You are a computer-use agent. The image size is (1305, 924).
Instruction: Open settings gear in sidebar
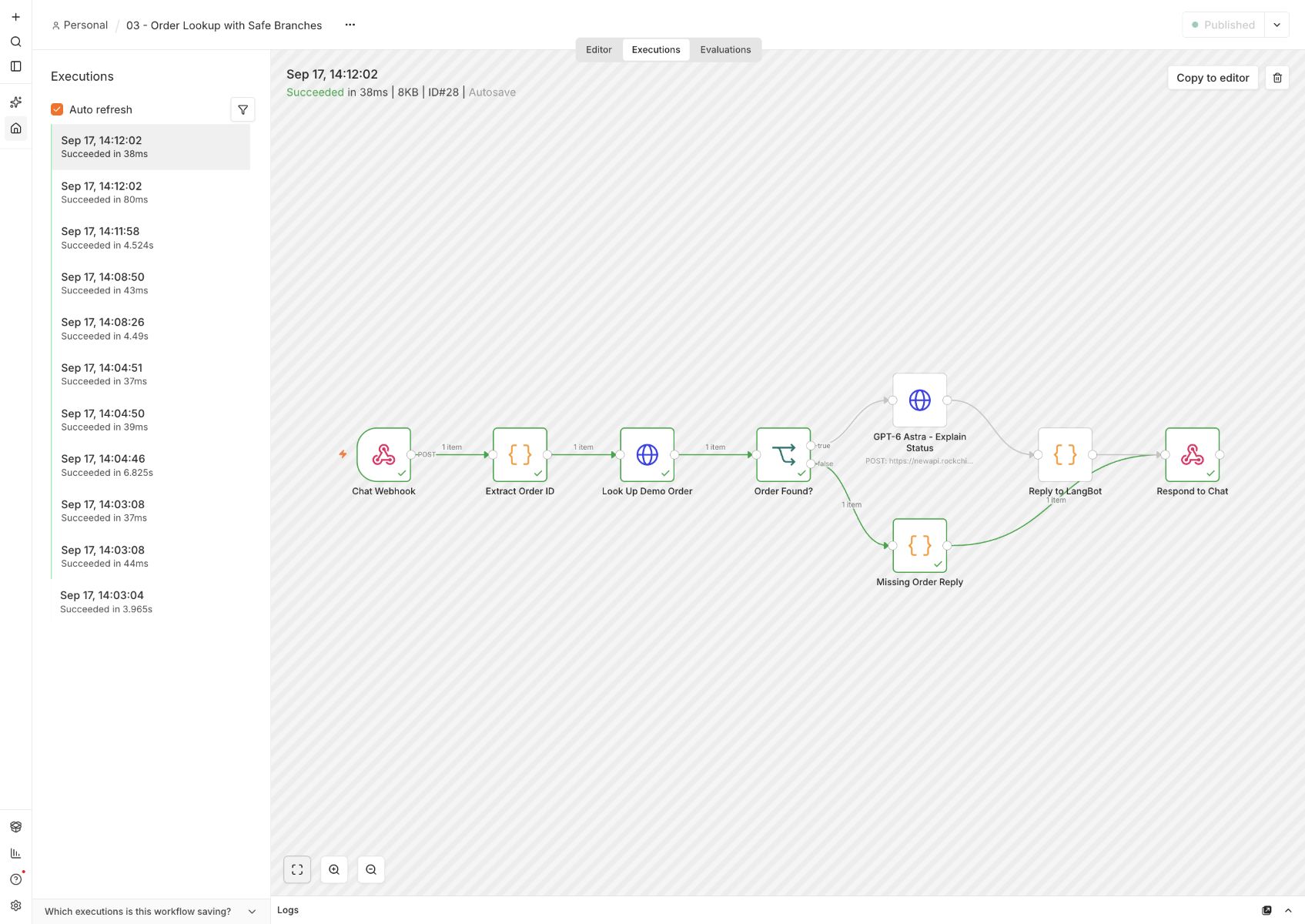point(15,906)
